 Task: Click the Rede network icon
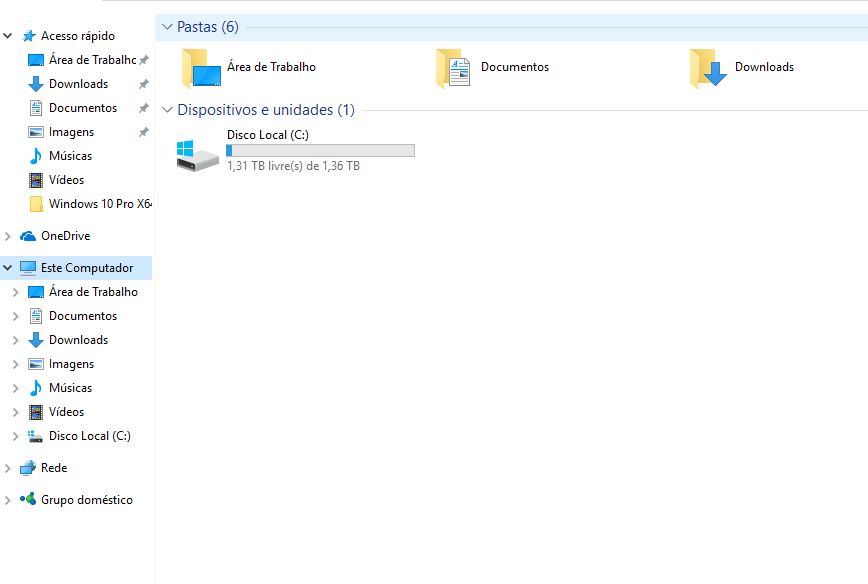(28, 468)
